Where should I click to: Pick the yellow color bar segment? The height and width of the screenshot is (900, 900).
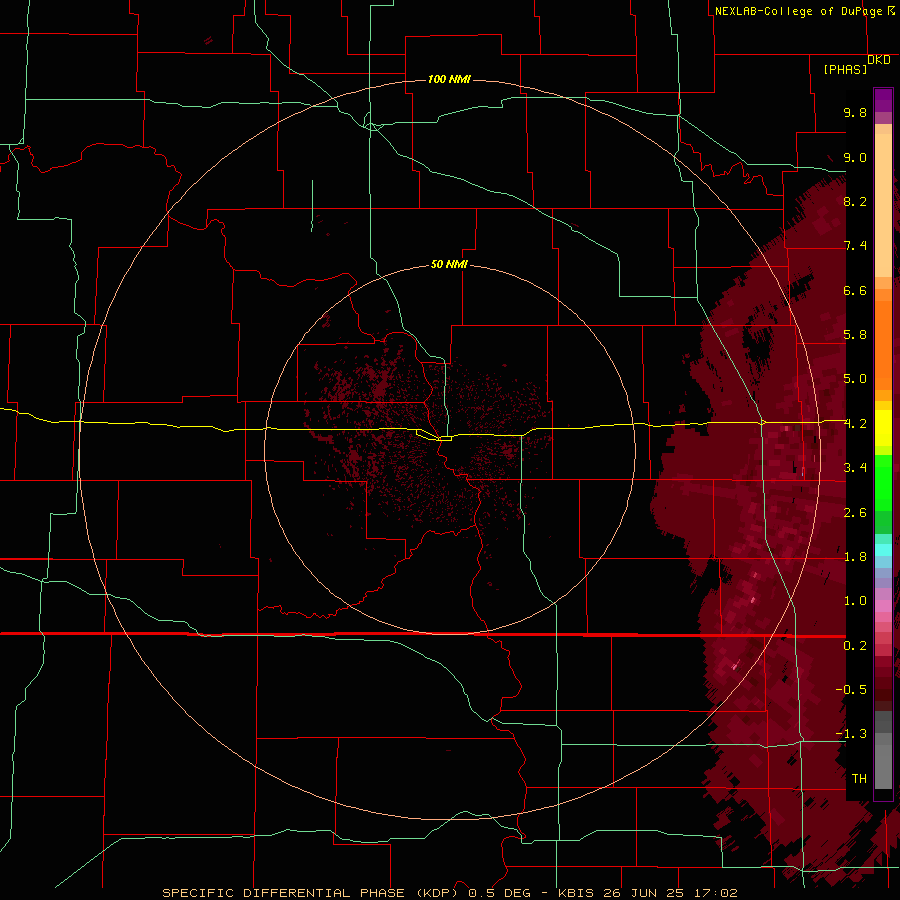point(883,428)
